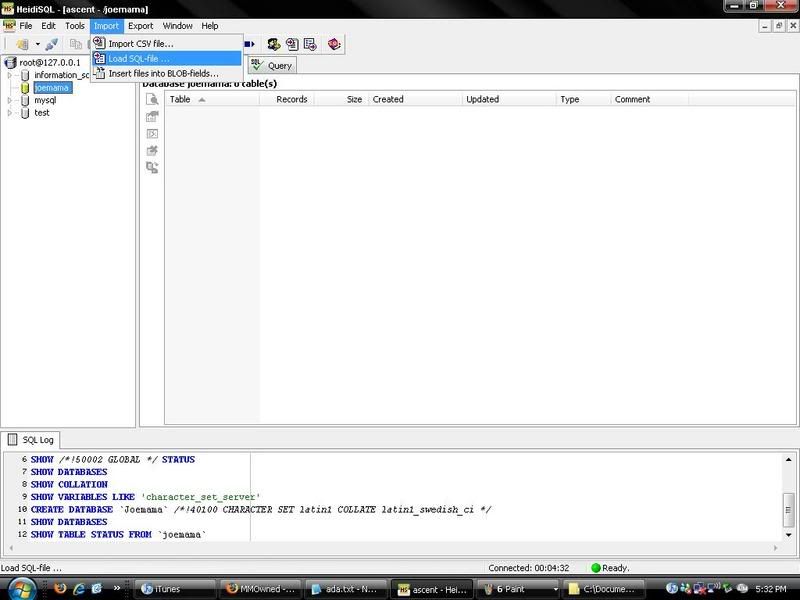This screenshot has height=600, width=800.
Task: Click the export tables toolbar icon
Action: (310, 44)
